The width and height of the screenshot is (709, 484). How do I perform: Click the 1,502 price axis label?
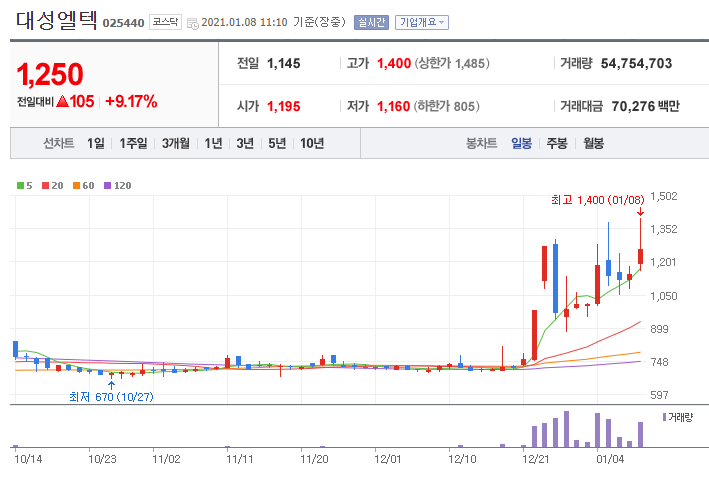pos(664,196)
